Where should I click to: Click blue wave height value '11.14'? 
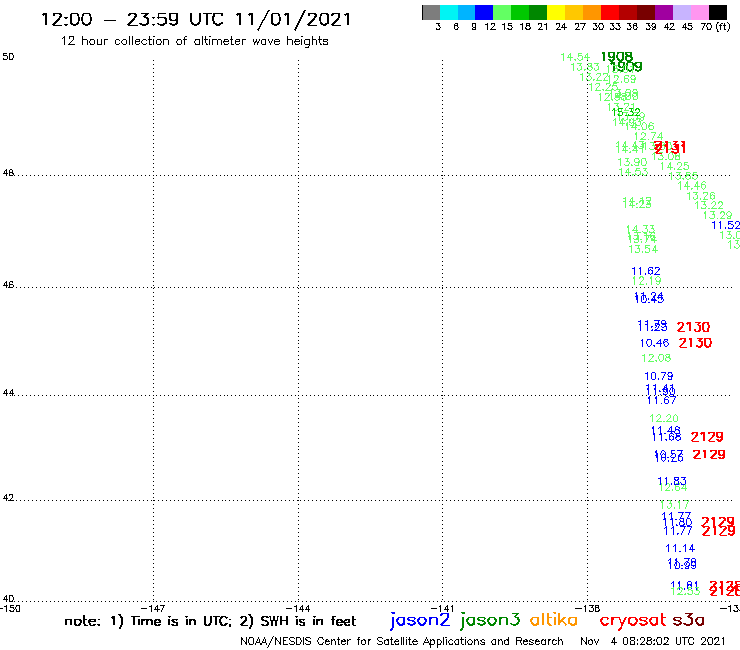(680, 549)
